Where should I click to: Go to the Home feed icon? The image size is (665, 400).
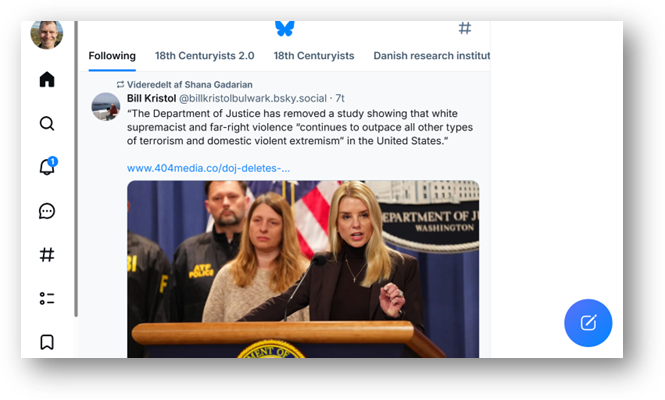(x=47, y=80)
